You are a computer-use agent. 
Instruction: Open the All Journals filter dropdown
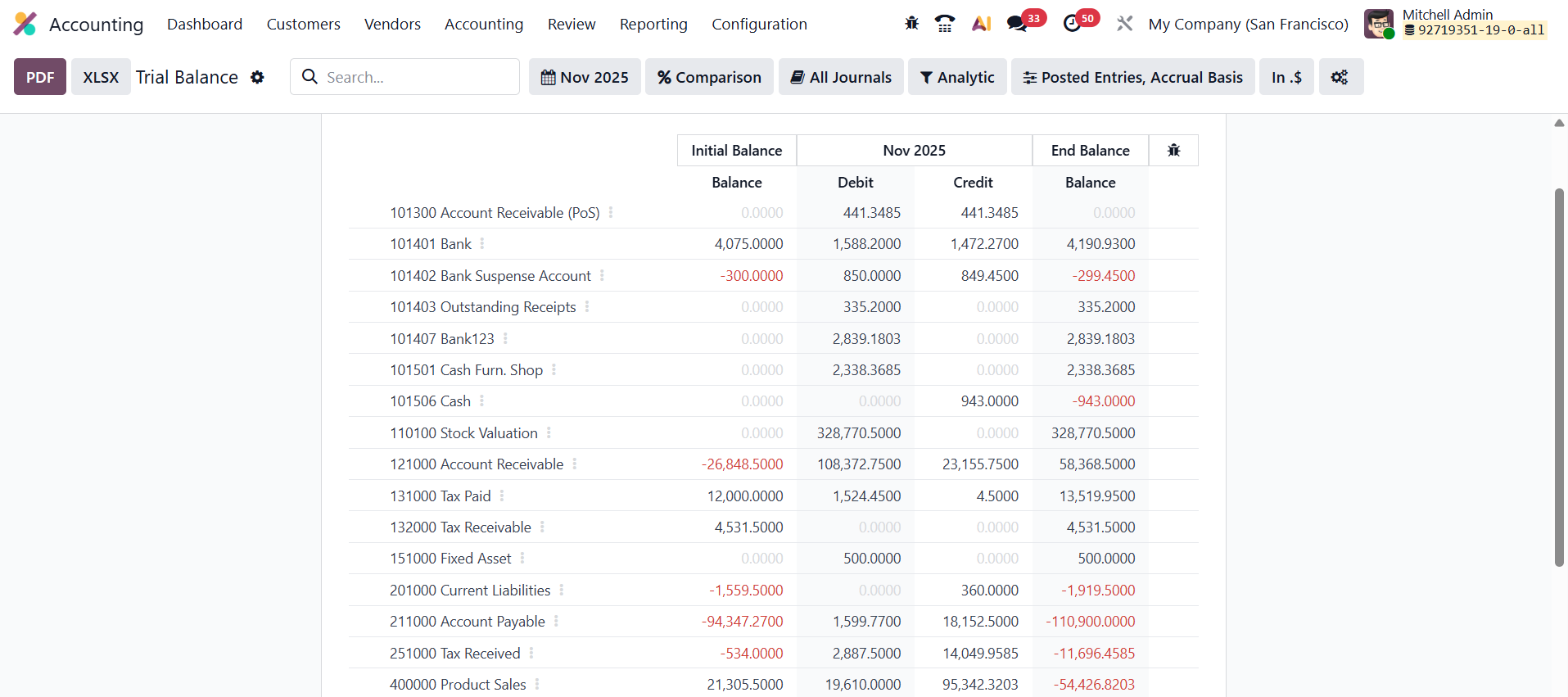point(841,77)
